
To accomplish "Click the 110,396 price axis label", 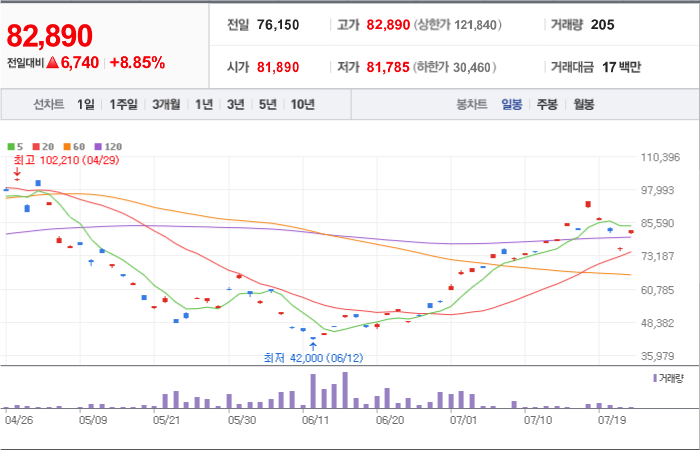I will click(660, 157).
